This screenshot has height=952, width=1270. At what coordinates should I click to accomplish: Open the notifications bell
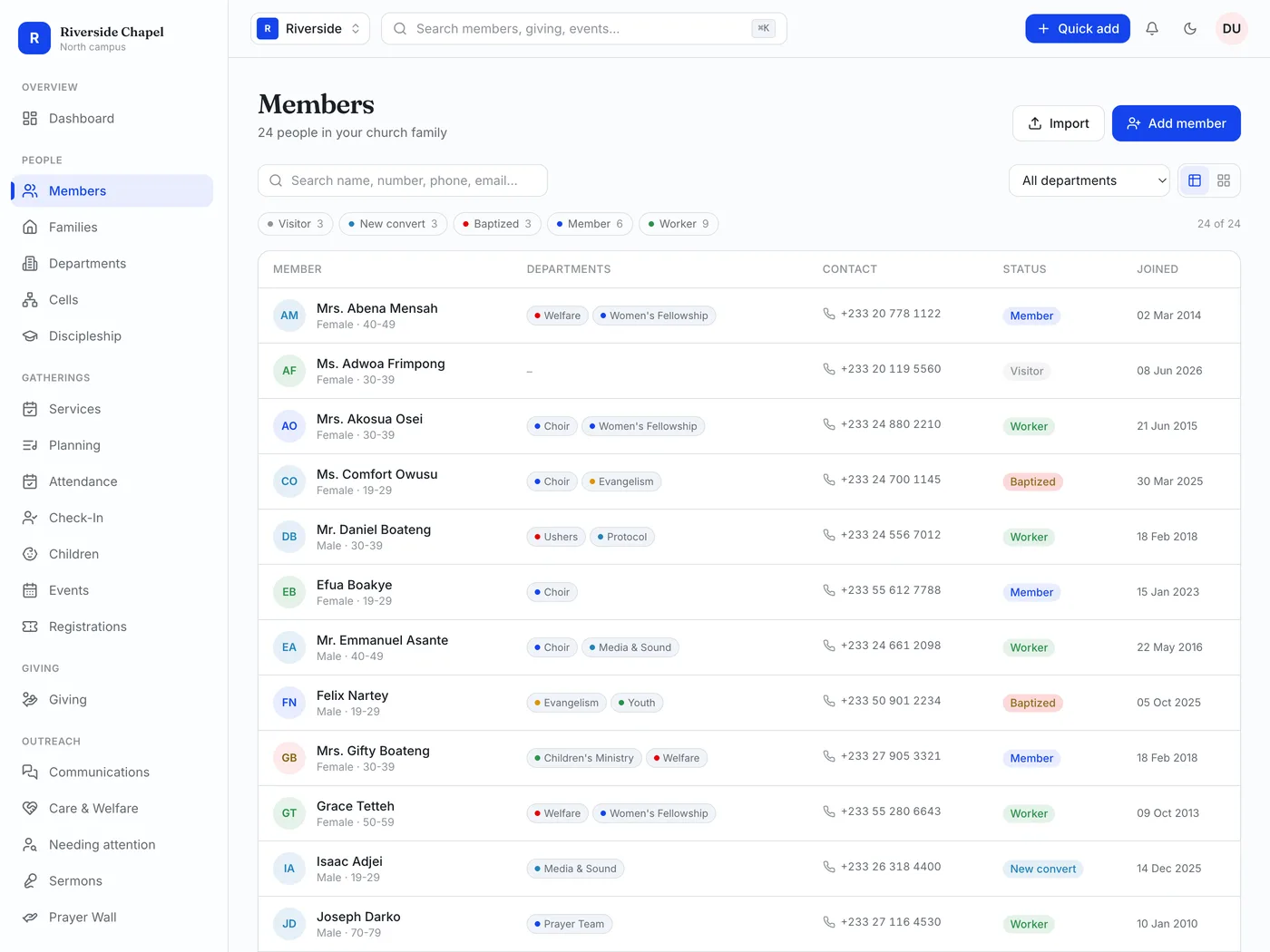[1152, 29]
